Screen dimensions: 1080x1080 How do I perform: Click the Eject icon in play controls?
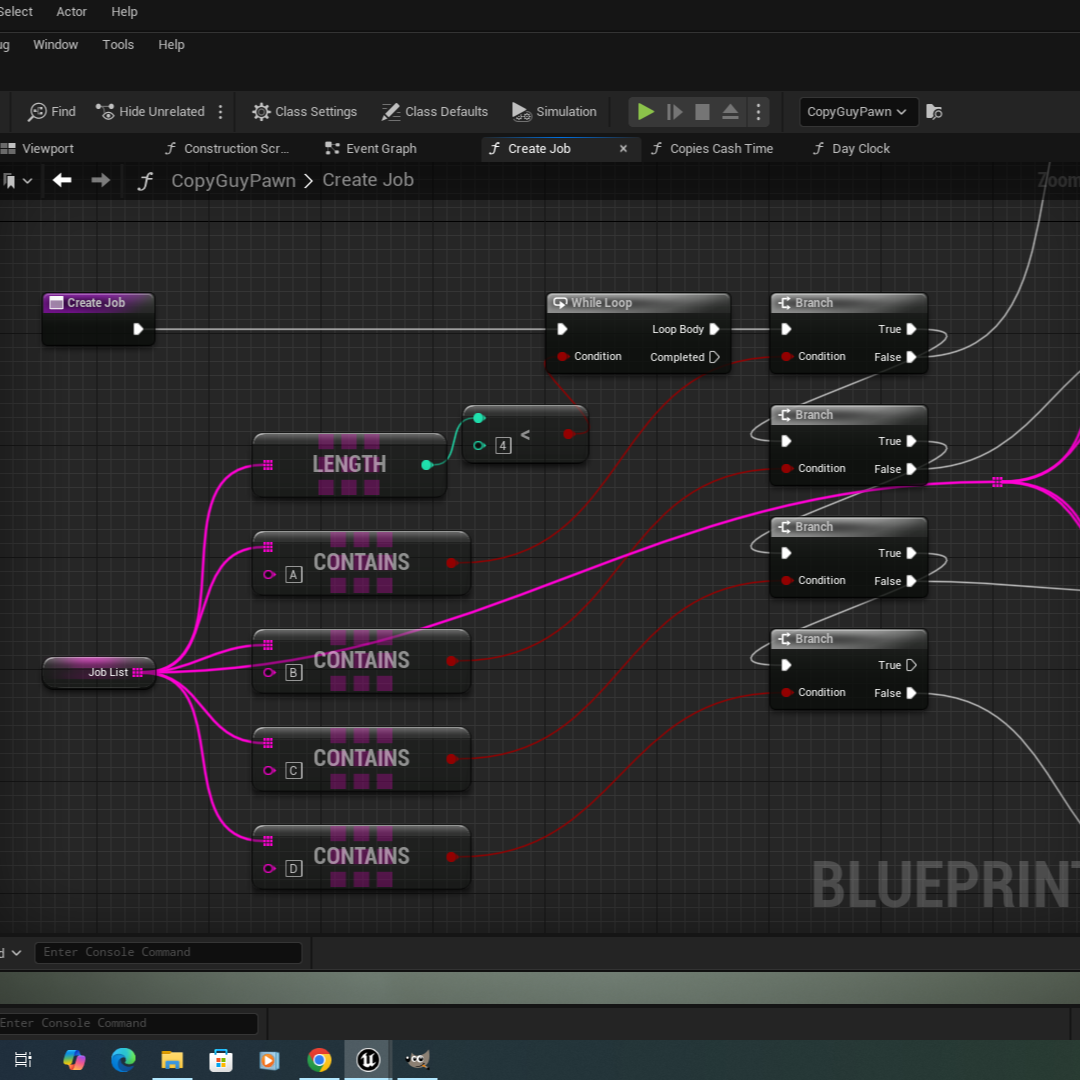point(730,112)
